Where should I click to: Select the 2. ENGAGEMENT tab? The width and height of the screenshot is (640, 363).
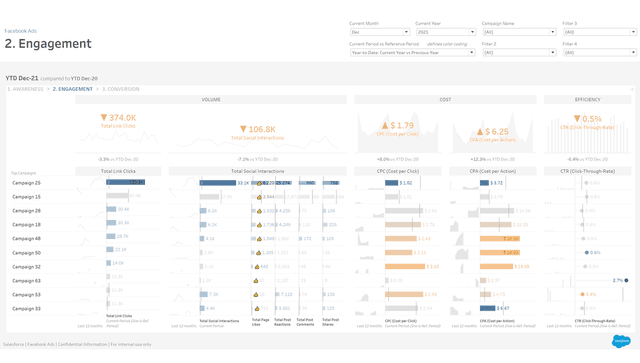[x=73, y=89]
